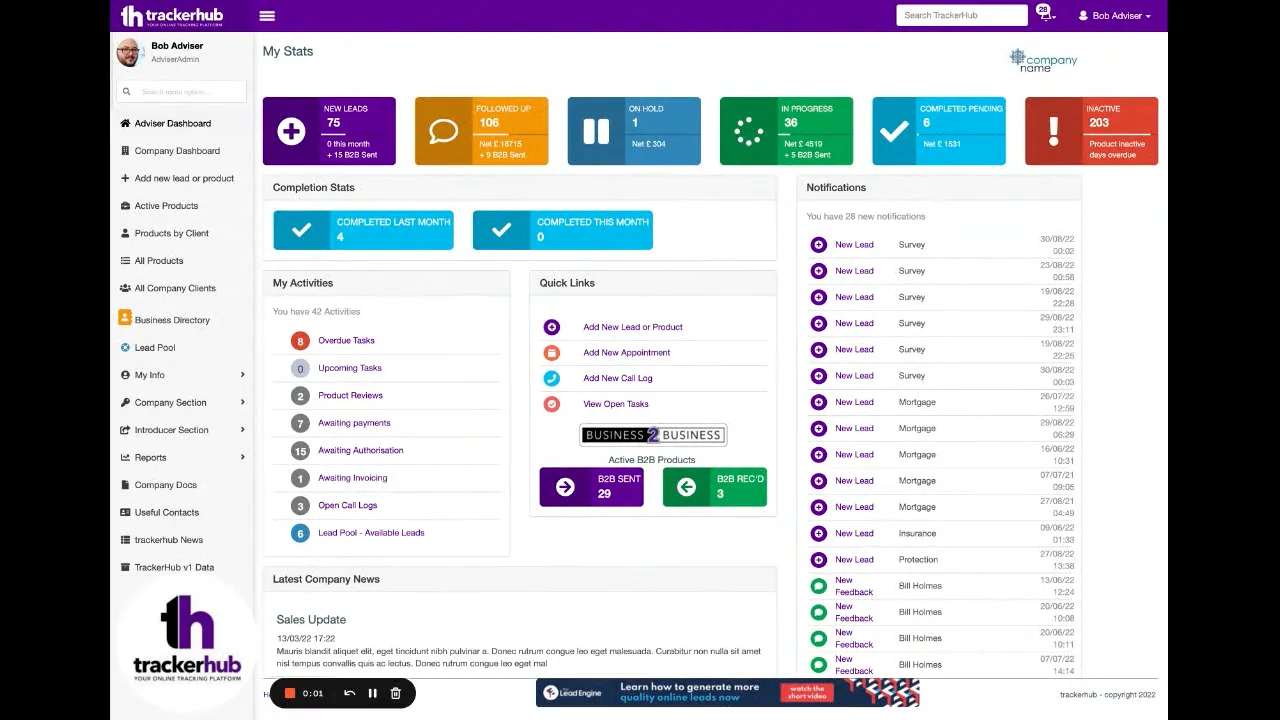This screenshot has width=1280, height=720.
Task: Select Active Products in sidebar
Action: [159, 206]
